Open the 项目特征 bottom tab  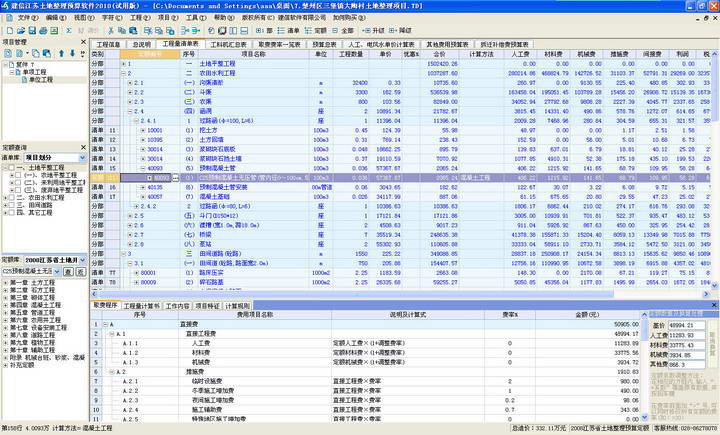208,306
